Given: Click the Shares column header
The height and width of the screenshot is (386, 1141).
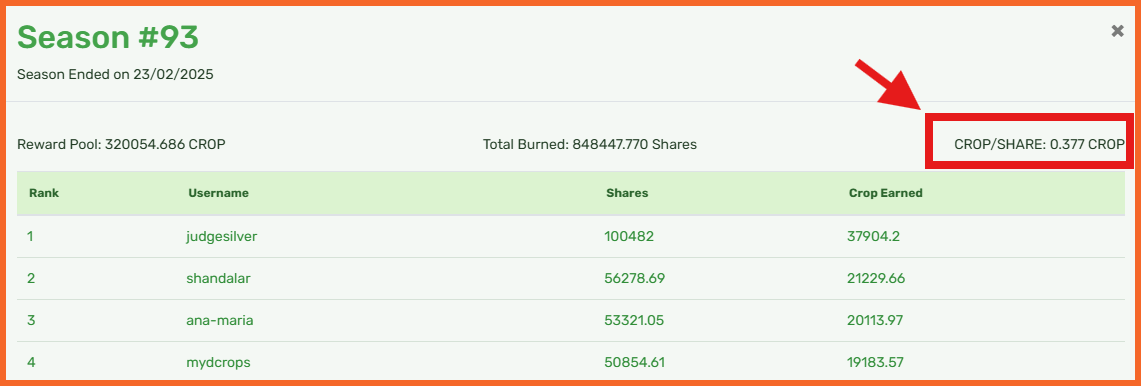Looking at the screenshot, I should pos(627,194).
